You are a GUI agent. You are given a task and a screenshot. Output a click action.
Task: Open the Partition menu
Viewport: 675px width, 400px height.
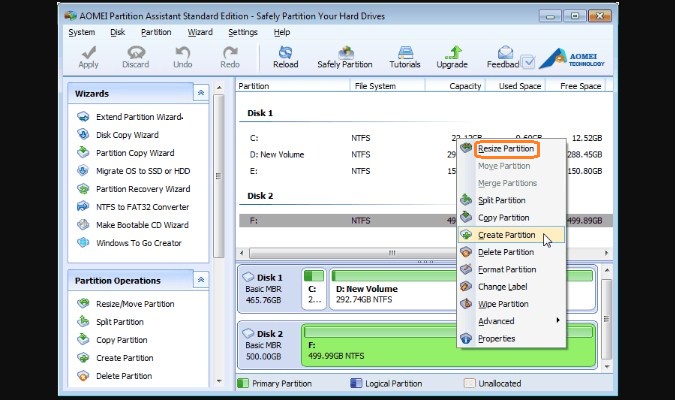pyautogui.click(x=156, y=32)
